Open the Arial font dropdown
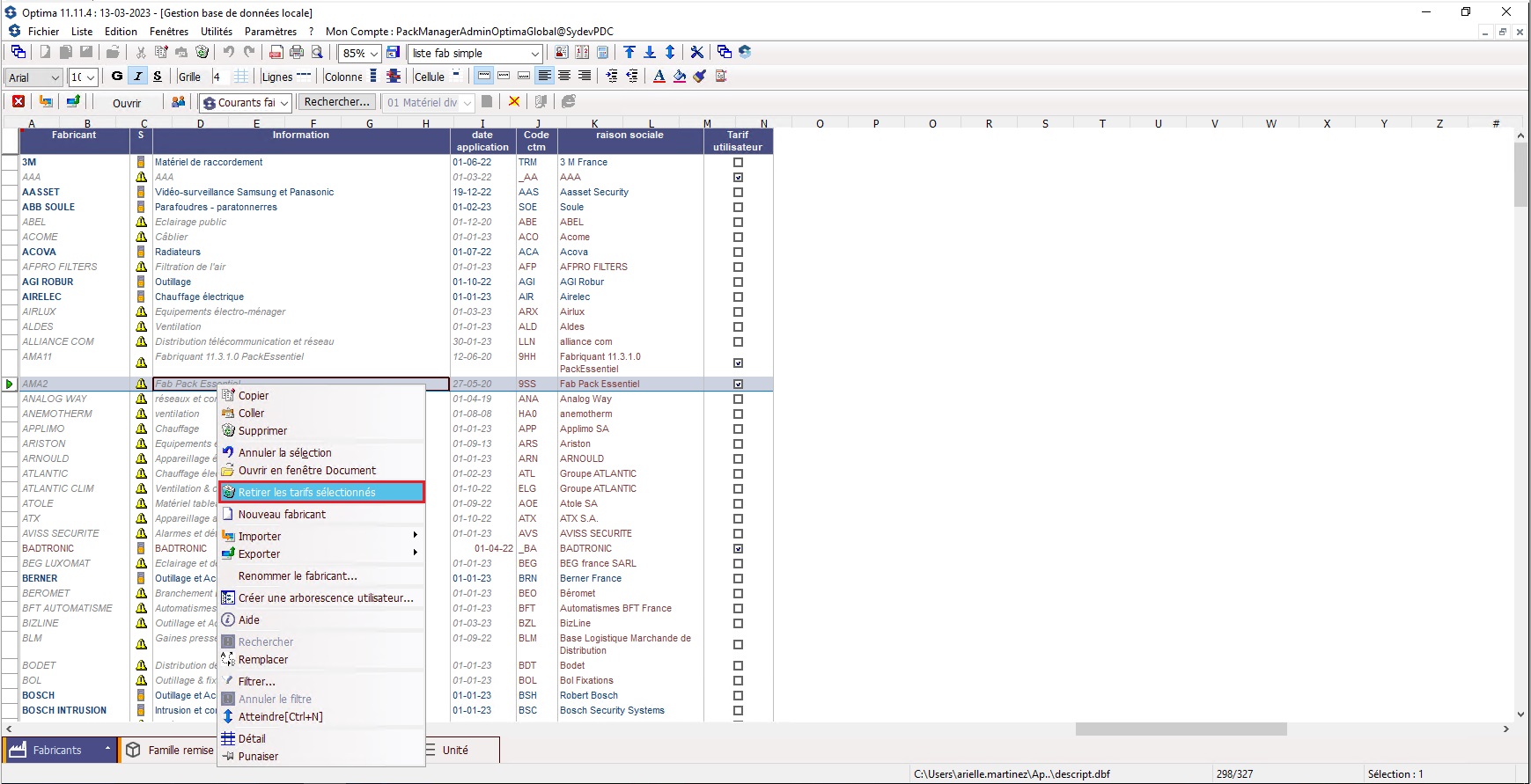Viewport: 1531px width, 784px height. pos(55,77)
